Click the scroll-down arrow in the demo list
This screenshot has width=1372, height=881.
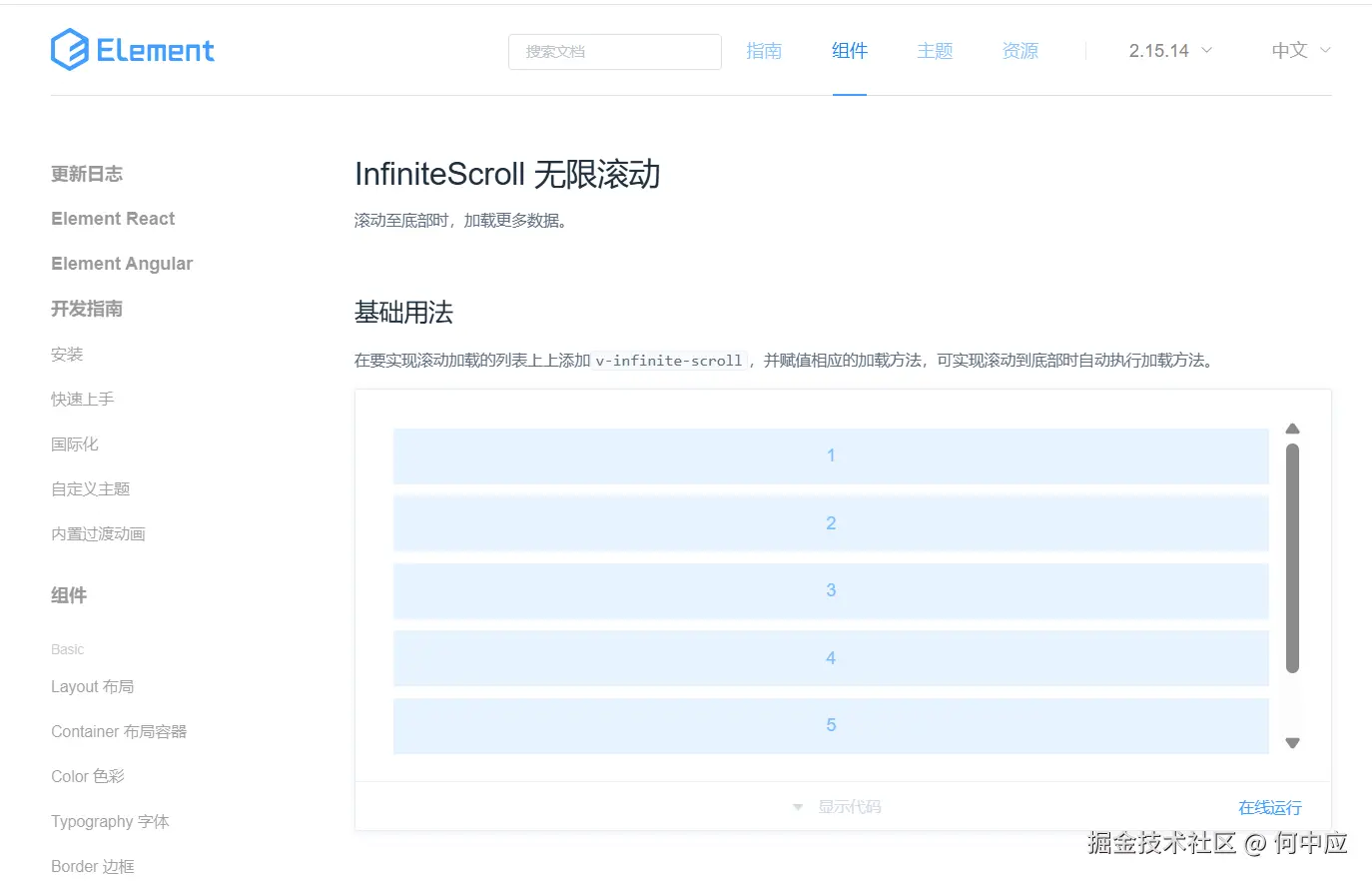point(1292,742)
